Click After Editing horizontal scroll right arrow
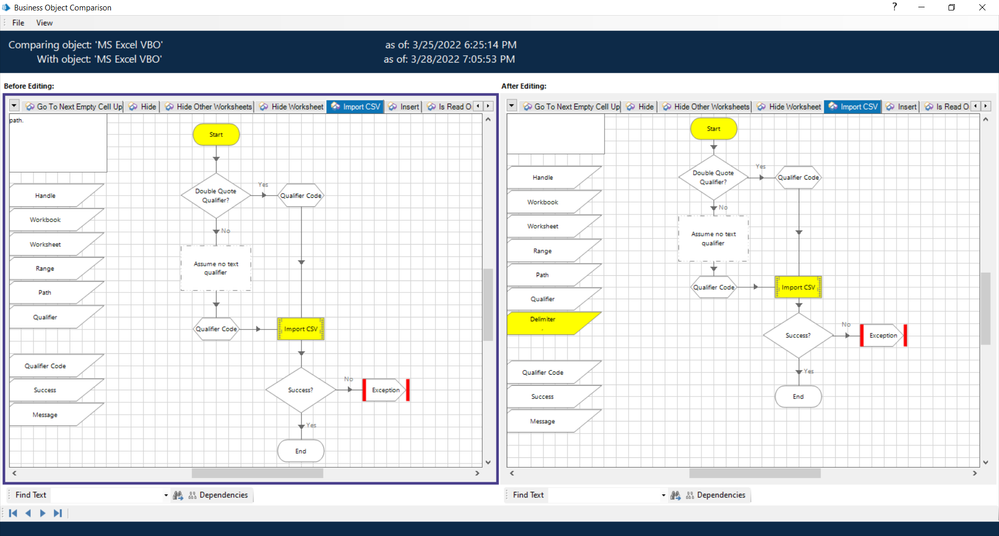 point(975,474)
